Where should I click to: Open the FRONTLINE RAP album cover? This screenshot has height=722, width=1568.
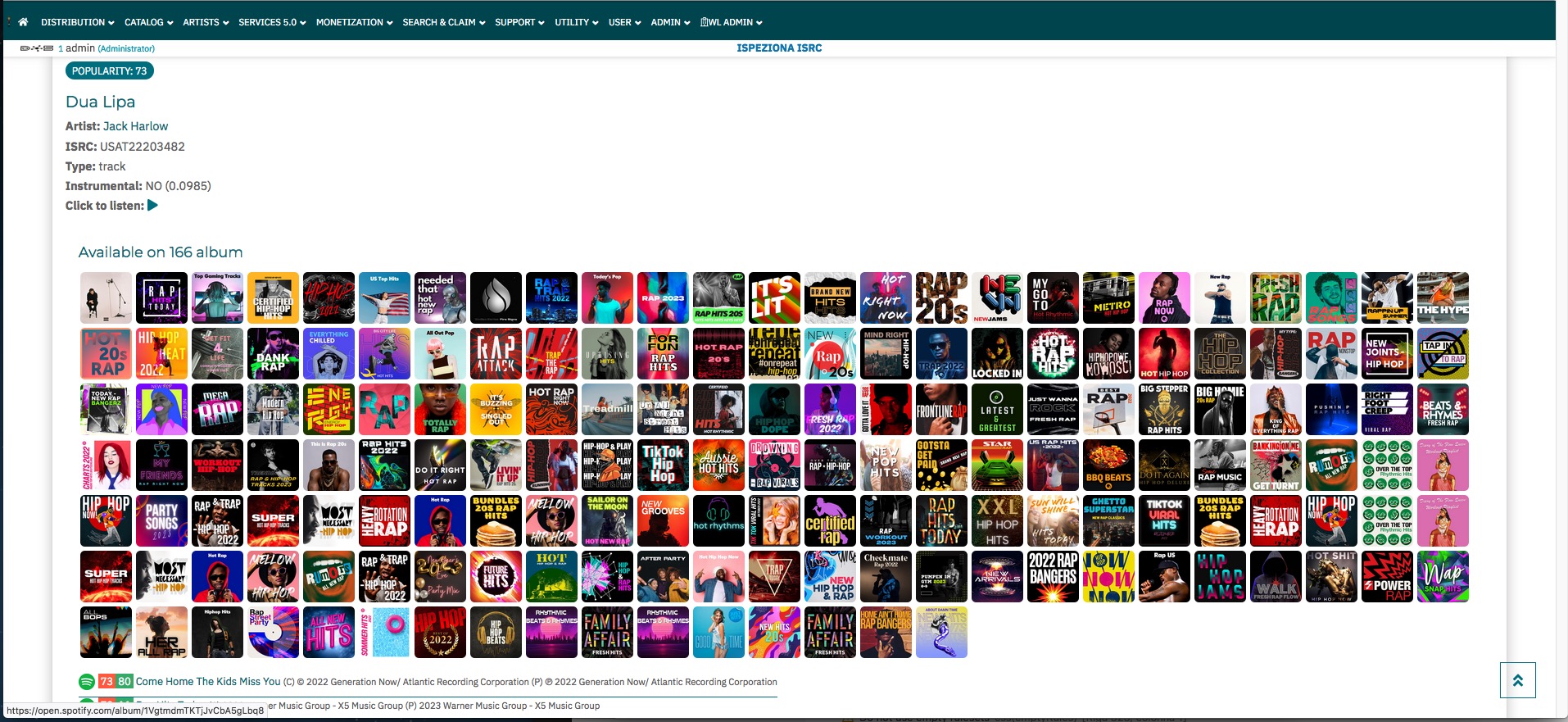[941, 409]
